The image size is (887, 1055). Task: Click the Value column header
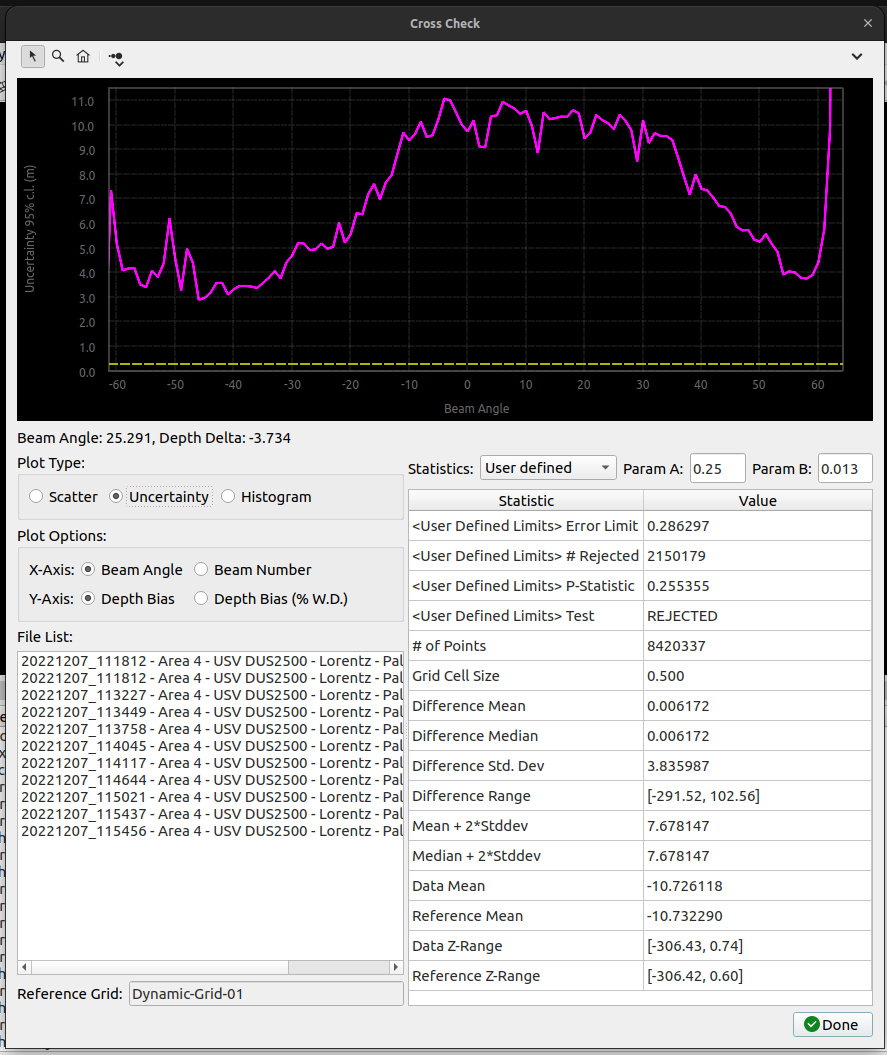[757, 501]
